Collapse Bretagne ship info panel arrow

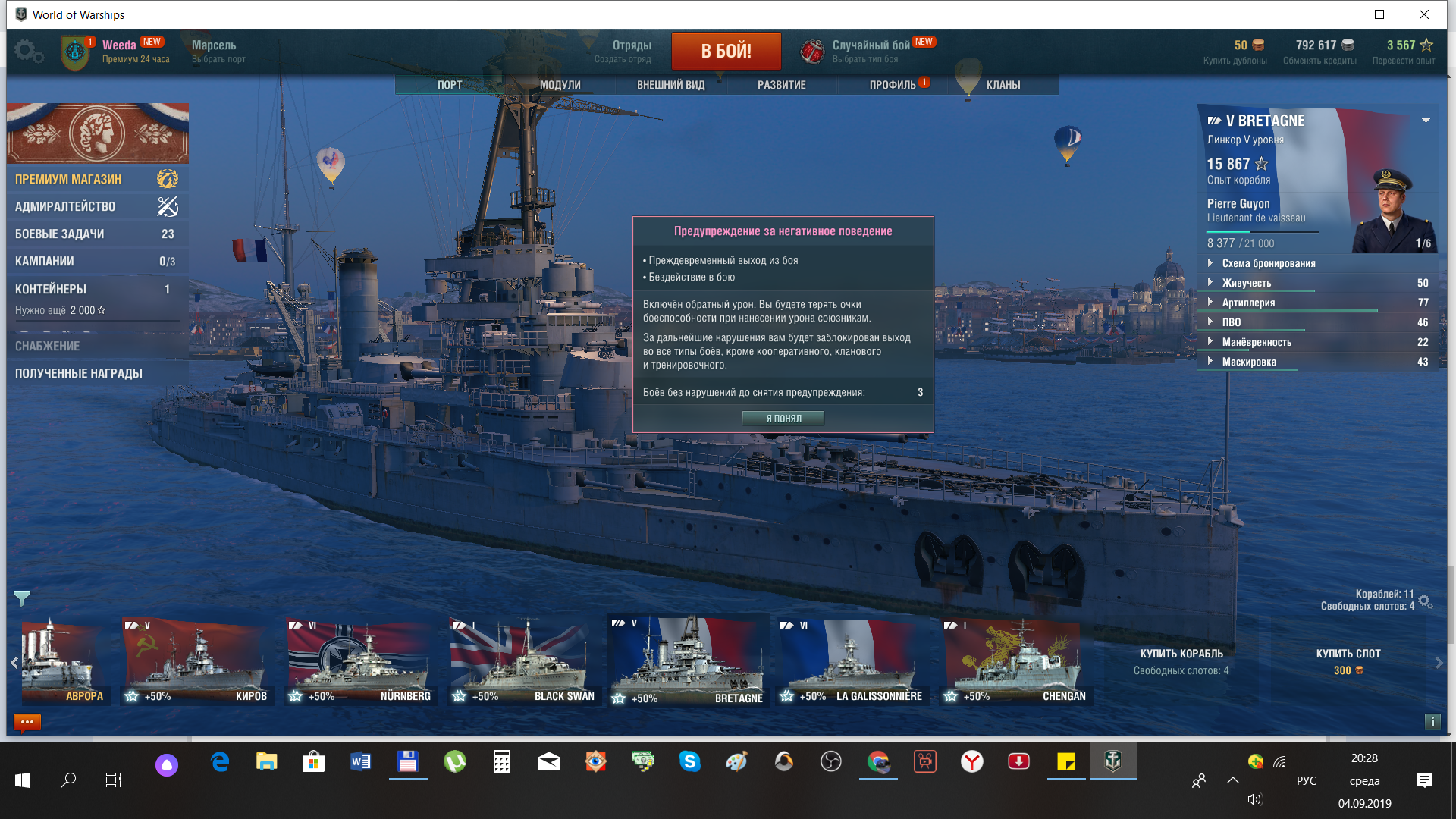(1426, 121)
